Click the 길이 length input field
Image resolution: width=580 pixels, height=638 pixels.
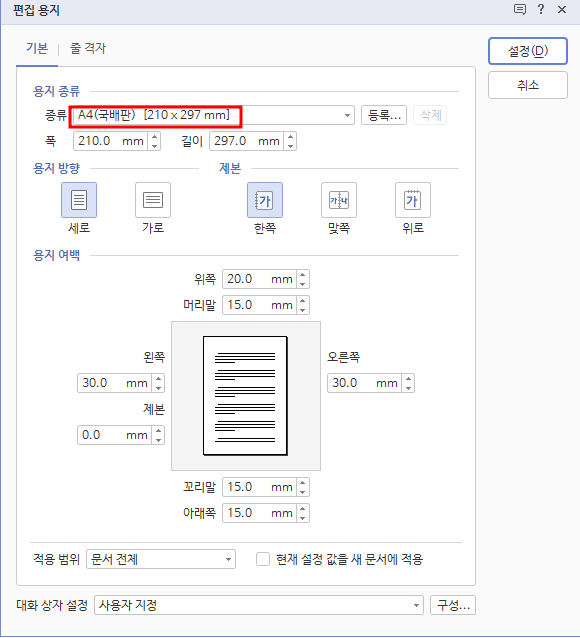point(246,141)
